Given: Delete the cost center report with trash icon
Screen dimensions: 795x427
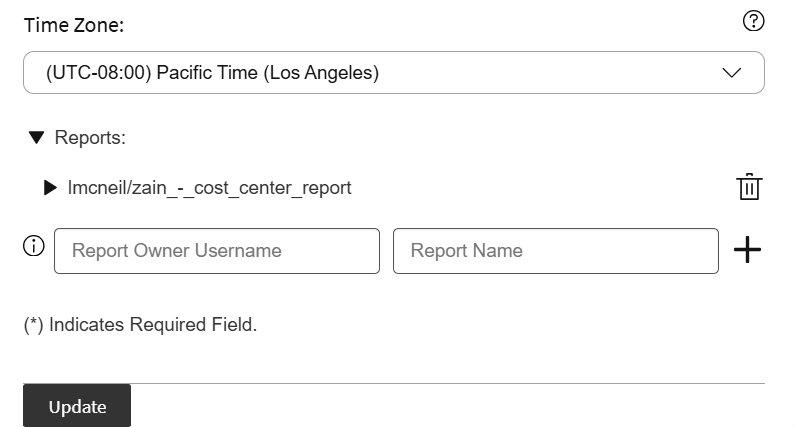Looking at the screenshot, I should (749, 187).
